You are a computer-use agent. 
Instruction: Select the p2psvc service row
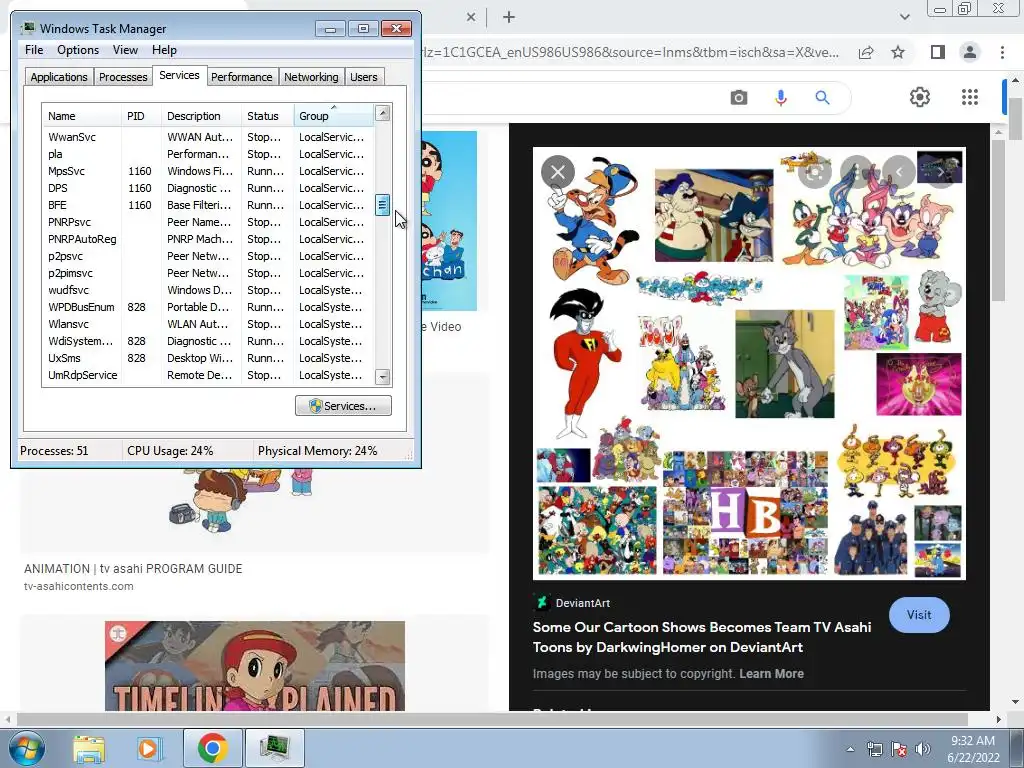pyautogui.click(x=208, y=256)
